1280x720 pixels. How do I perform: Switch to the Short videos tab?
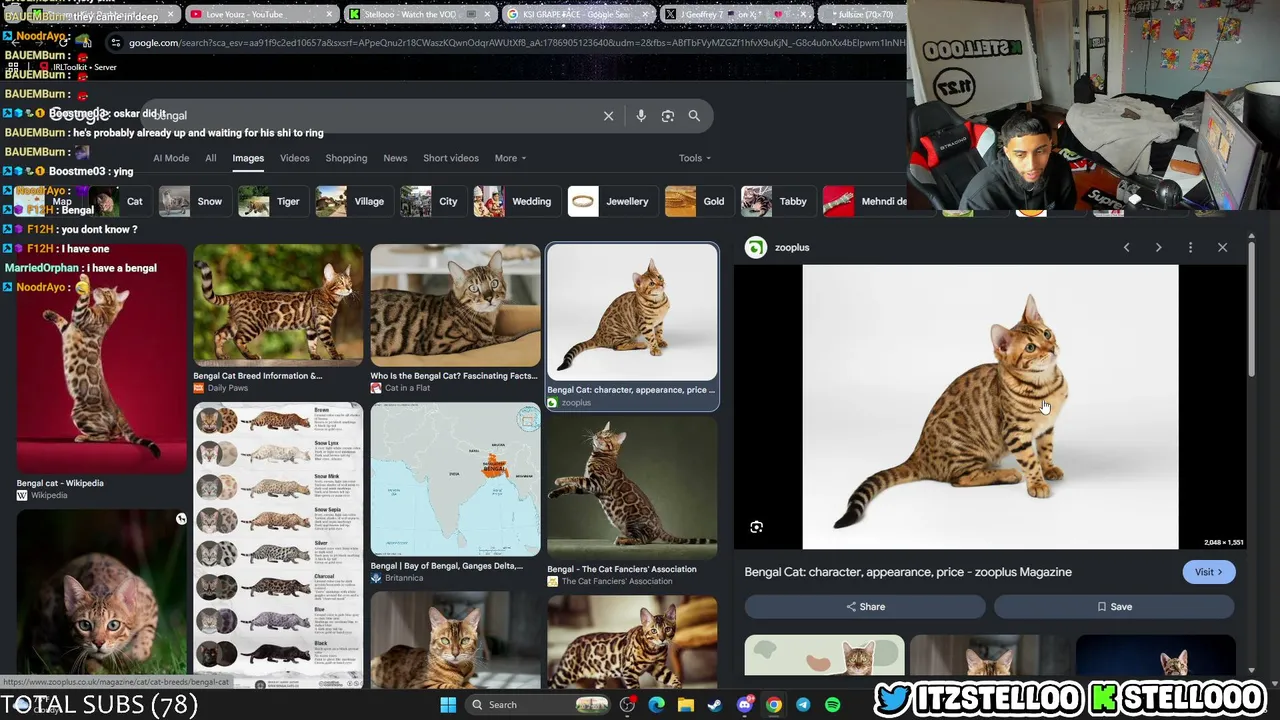point(451,158)
